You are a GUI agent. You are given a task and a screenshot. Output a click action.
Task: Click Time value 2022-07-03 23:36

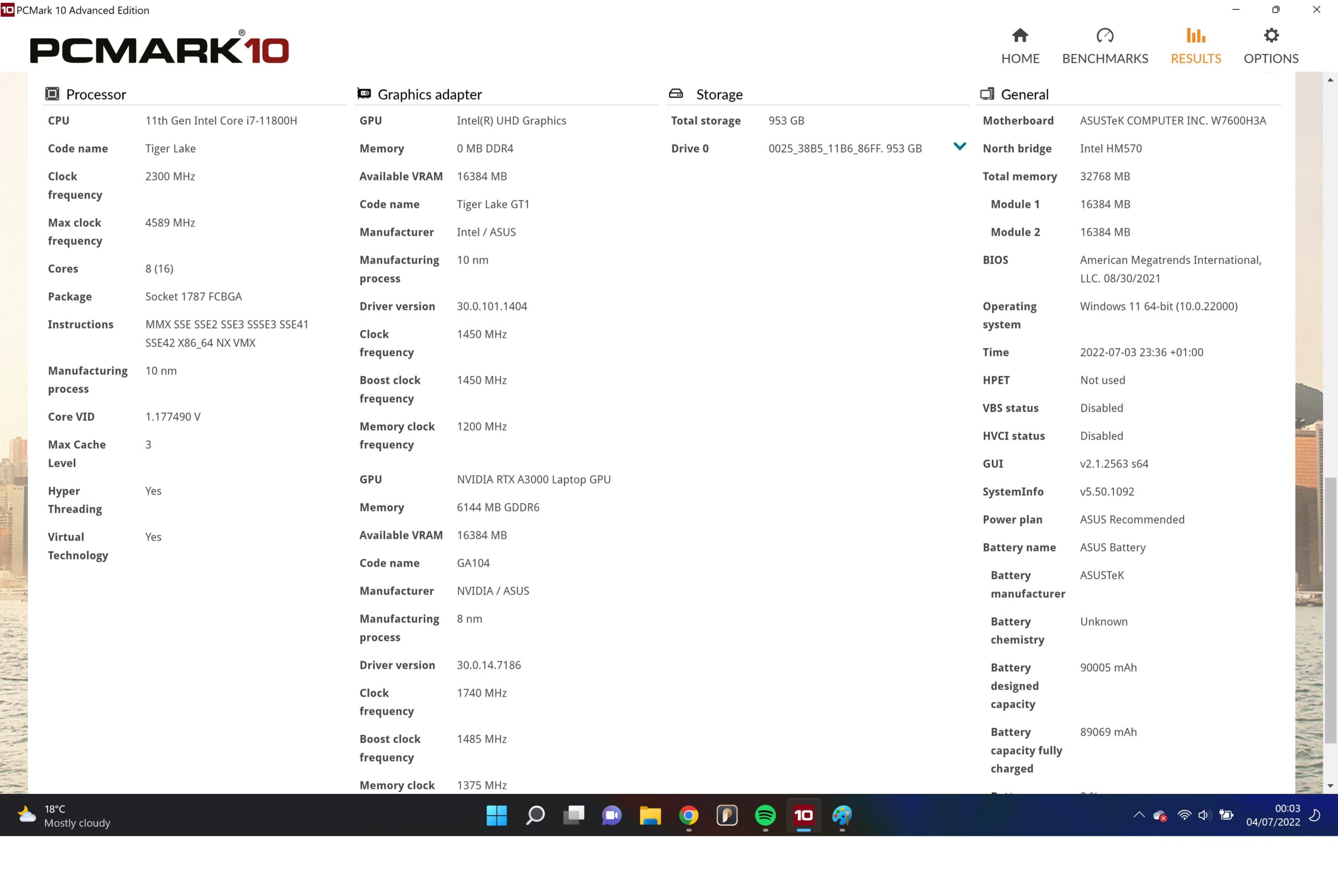pos(1141,353)
